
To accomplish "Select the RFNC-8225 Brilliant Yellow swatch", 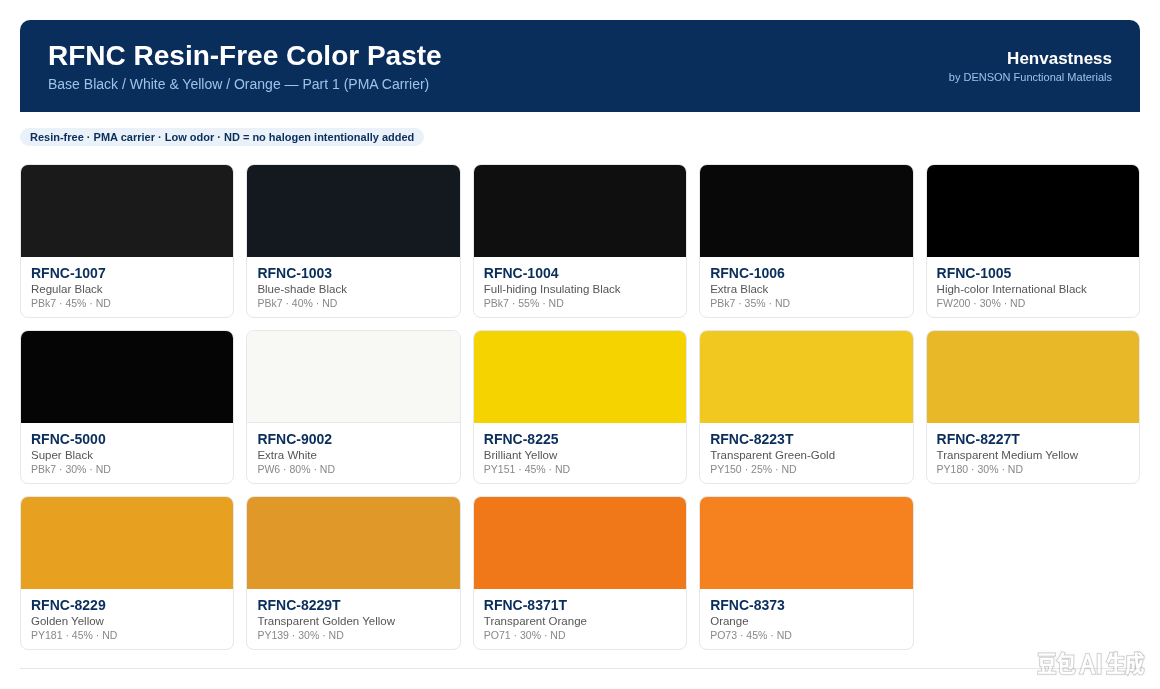I will [x=579, y=377].
